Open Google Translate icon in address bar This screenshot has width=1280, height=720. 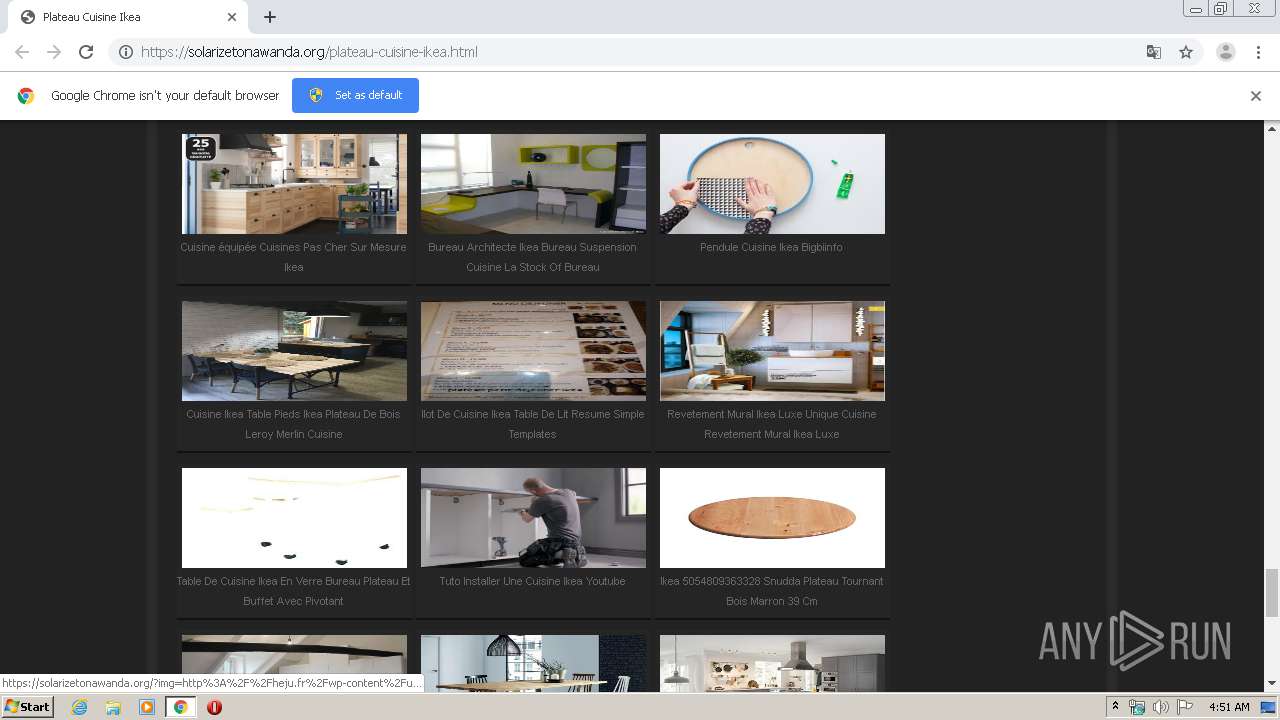click(1153, 52)
